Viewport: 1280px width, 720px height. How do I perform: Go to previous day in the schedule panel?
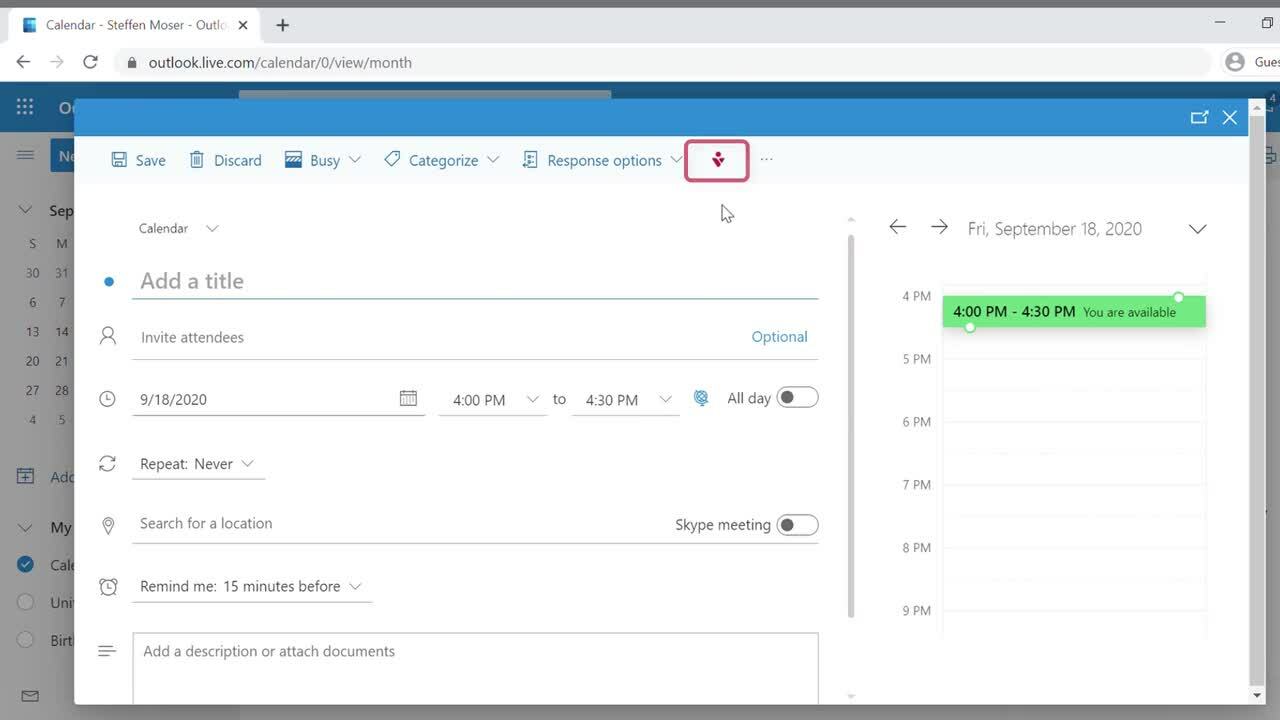pyautogui.click(x=898, y=227)
